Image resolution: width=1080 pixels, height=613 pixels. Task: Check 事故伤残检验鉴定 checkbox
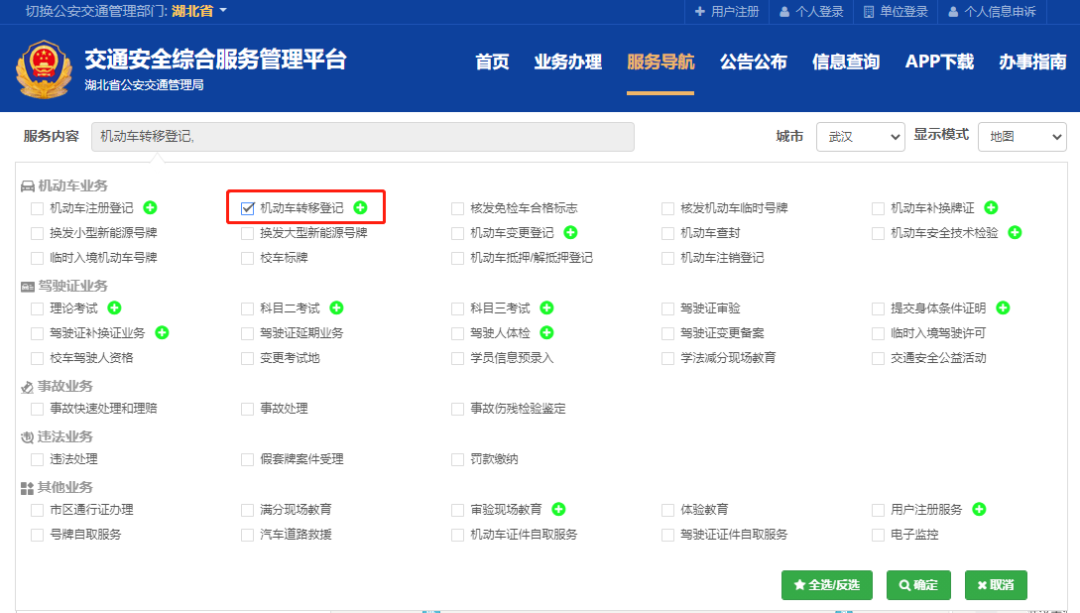click(457, 409)
